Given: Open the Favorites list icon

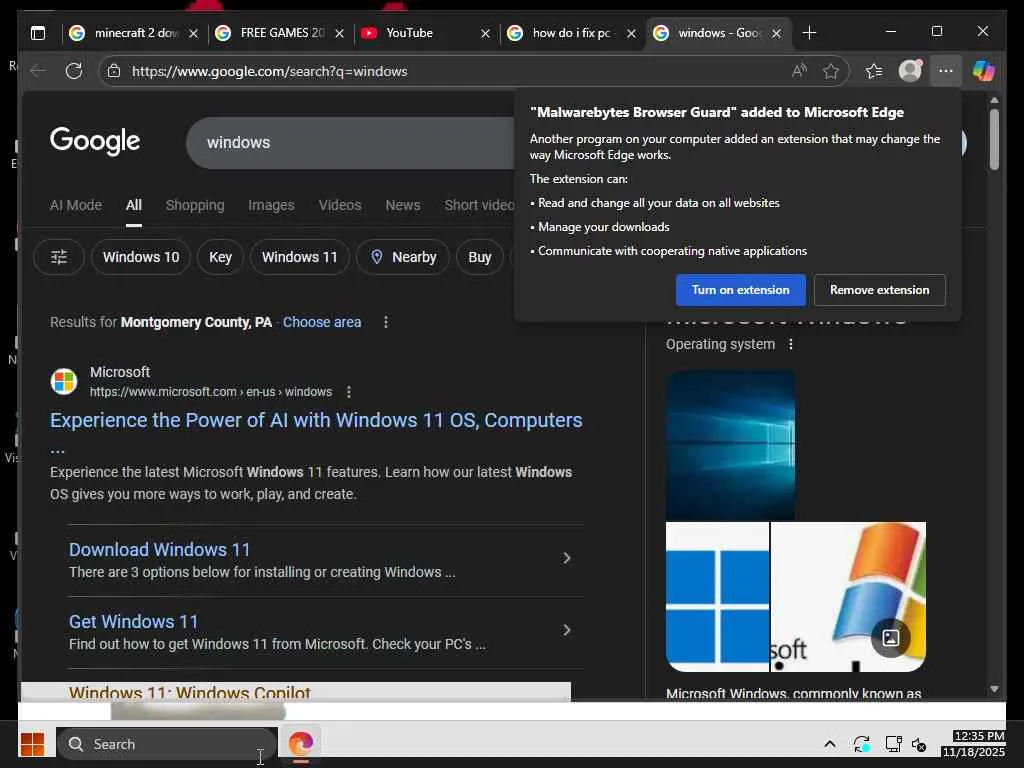Looking at the screenshot, I should point(874,71).
